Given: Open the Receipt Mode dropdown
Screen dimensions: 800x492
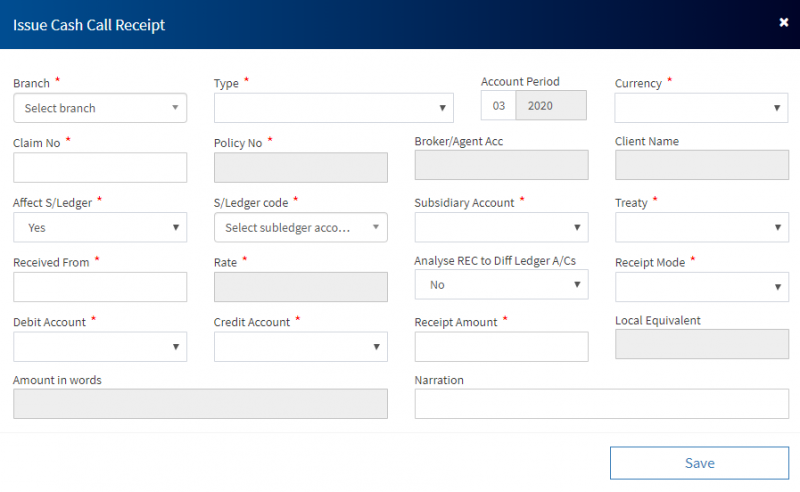Looking at the screenshot, I should 701,288.
